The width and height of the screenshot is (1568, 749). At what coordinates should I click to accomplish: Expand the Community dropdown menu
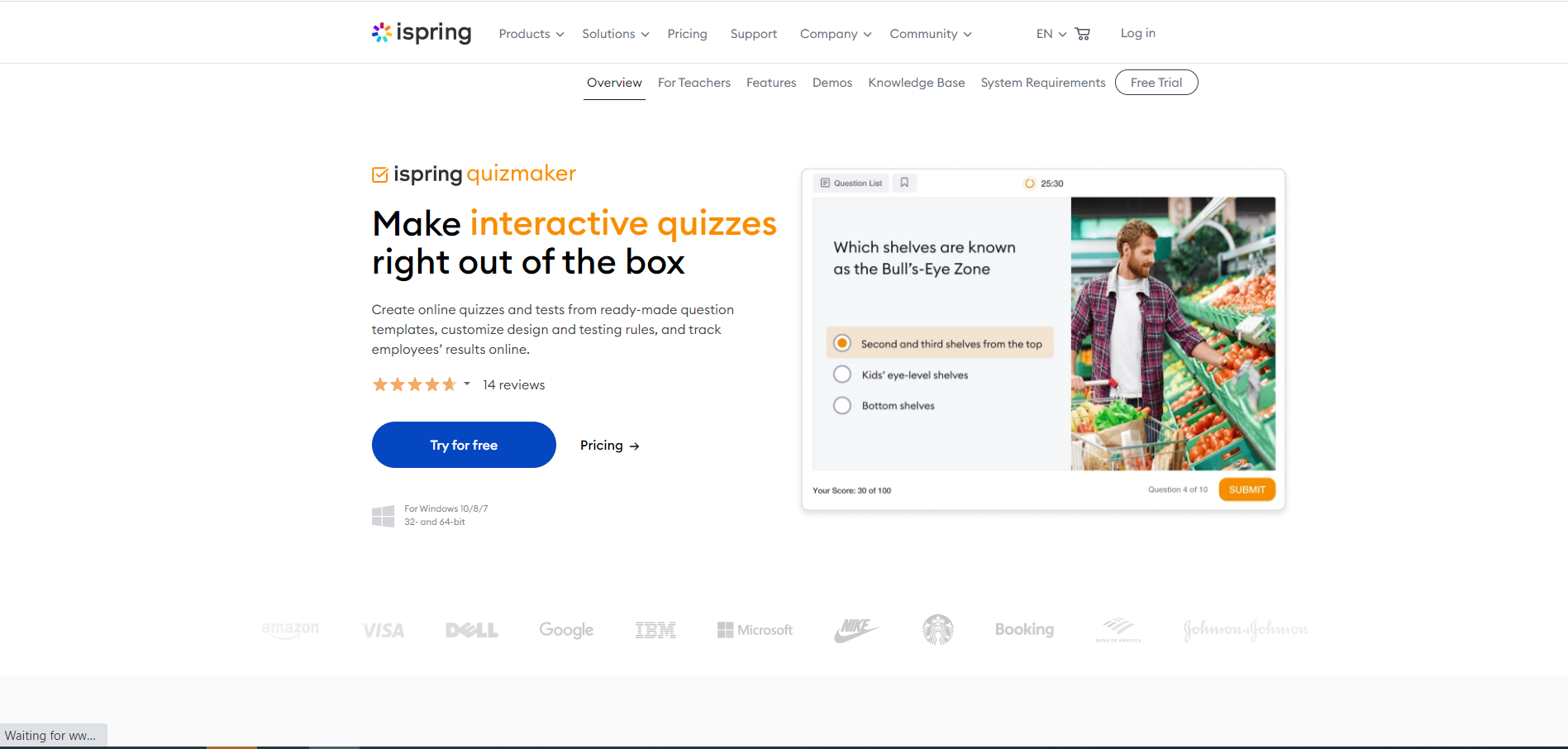pyautogui.click(x=931, y=34)
